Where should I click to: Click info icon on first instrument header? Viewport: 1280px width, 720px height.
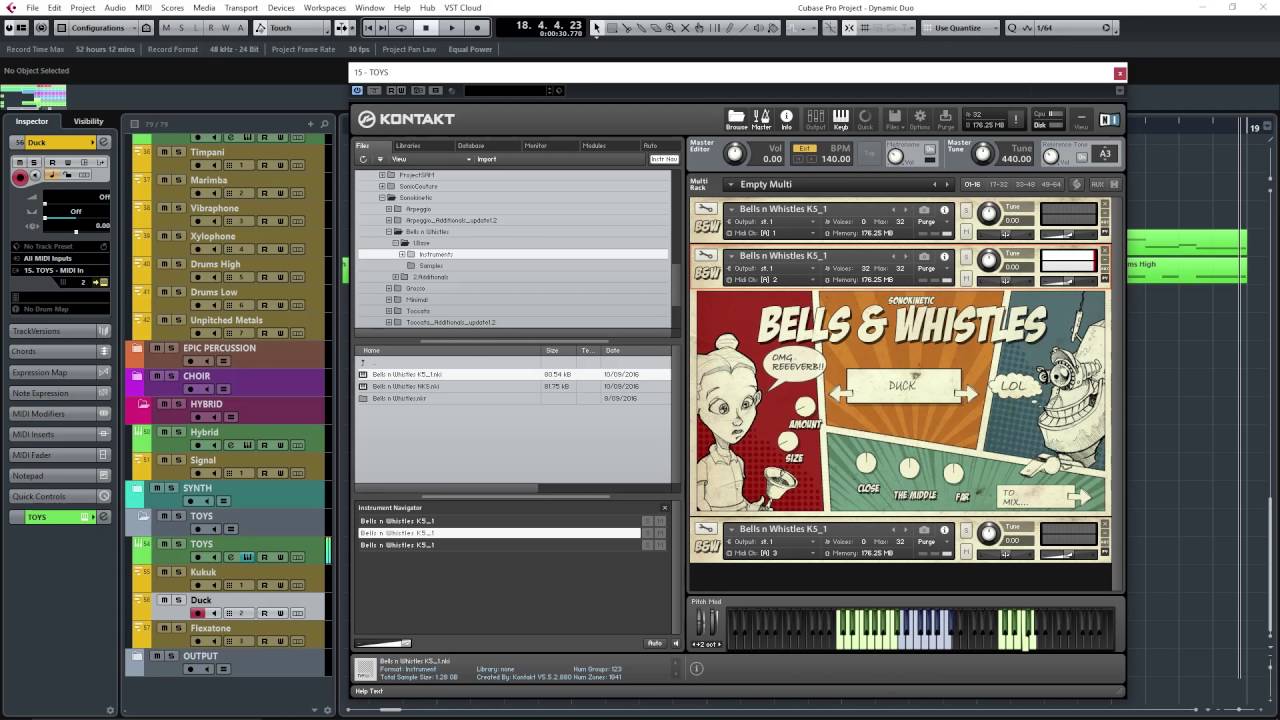click(944, 210)
